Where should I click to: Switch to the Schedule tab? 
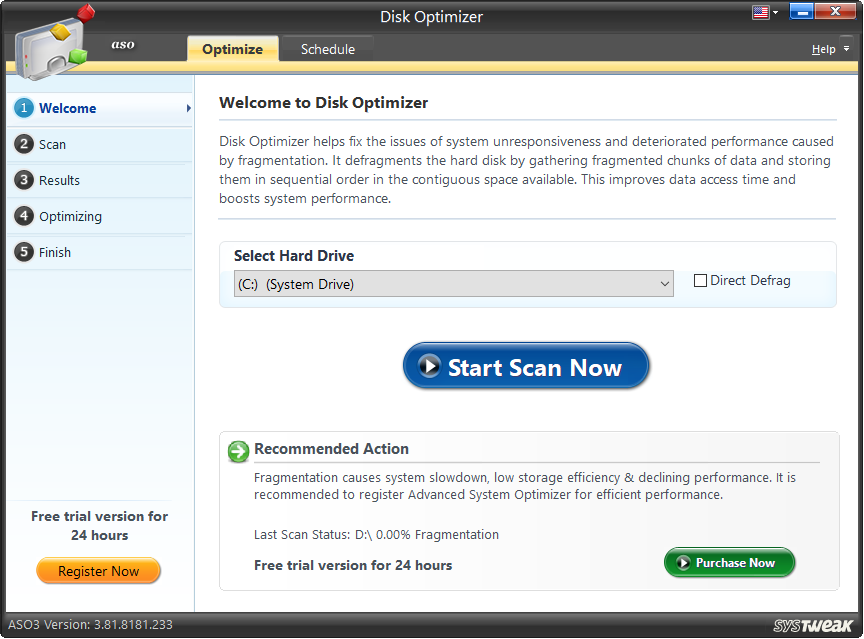point(327,47)
